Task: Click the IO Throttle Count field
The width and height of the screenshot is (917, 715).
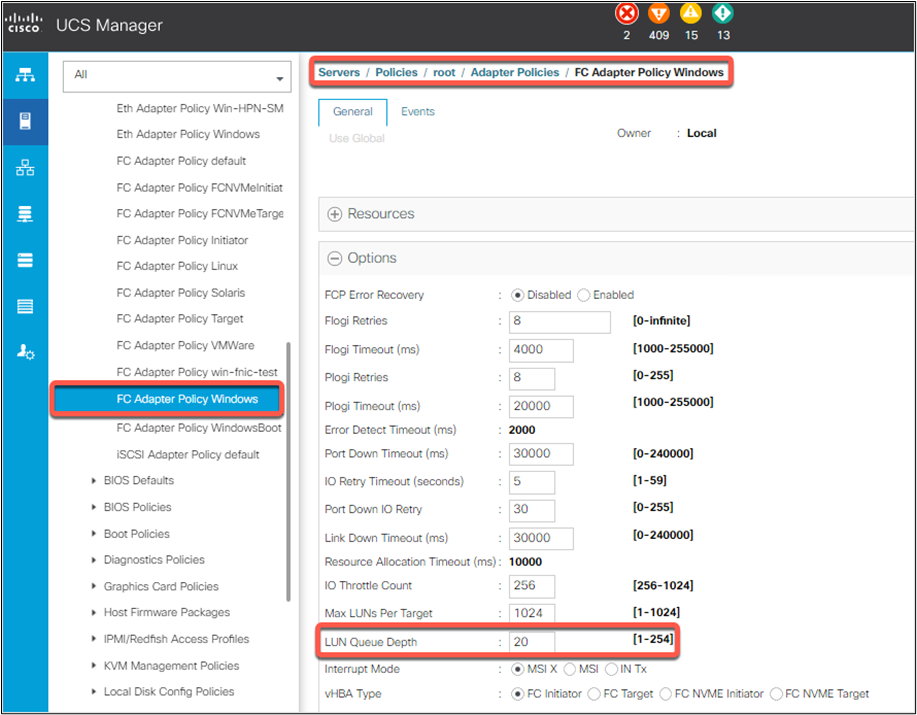Action: point(532,586)
